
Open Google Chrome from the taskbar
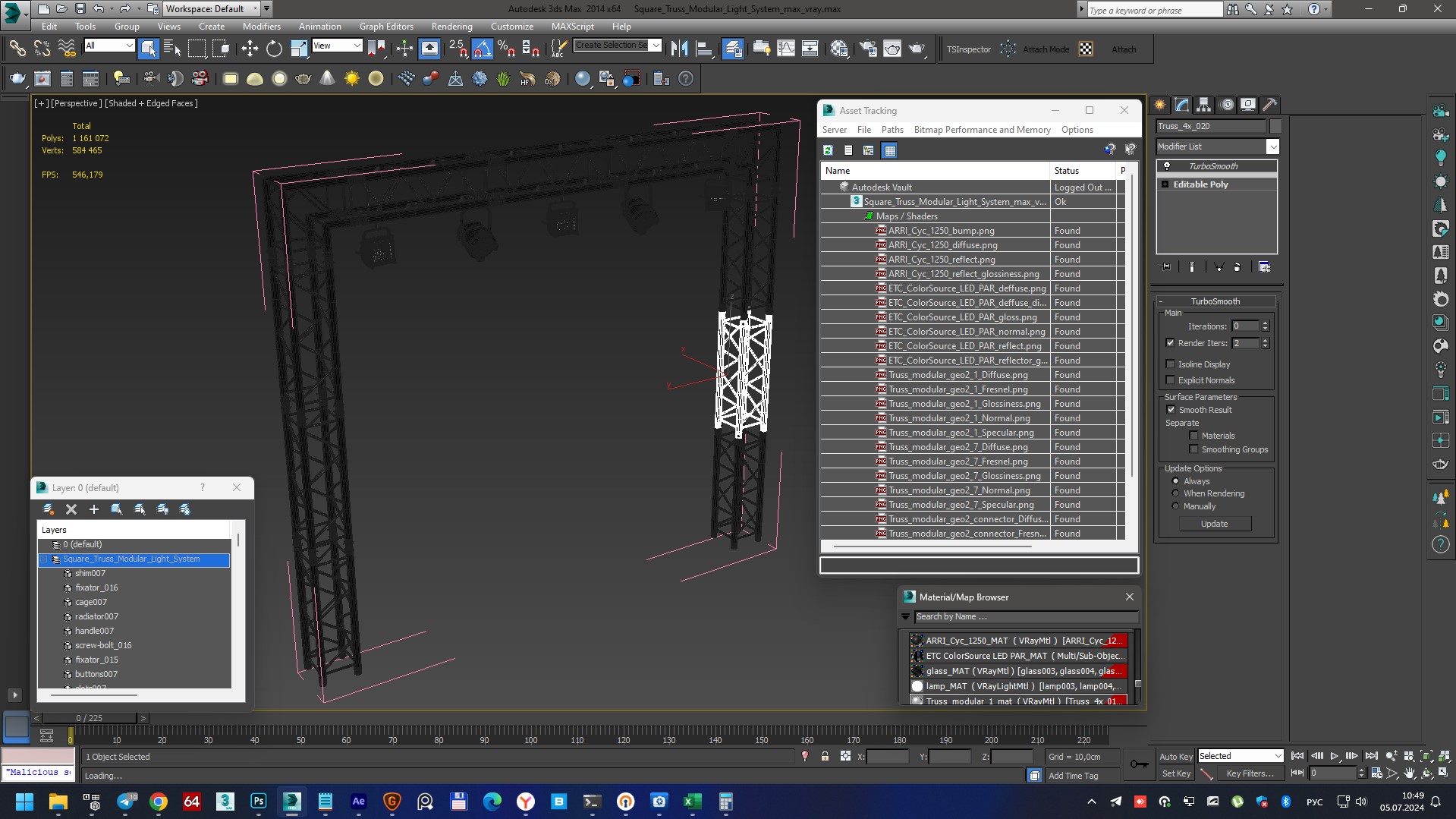159,802
